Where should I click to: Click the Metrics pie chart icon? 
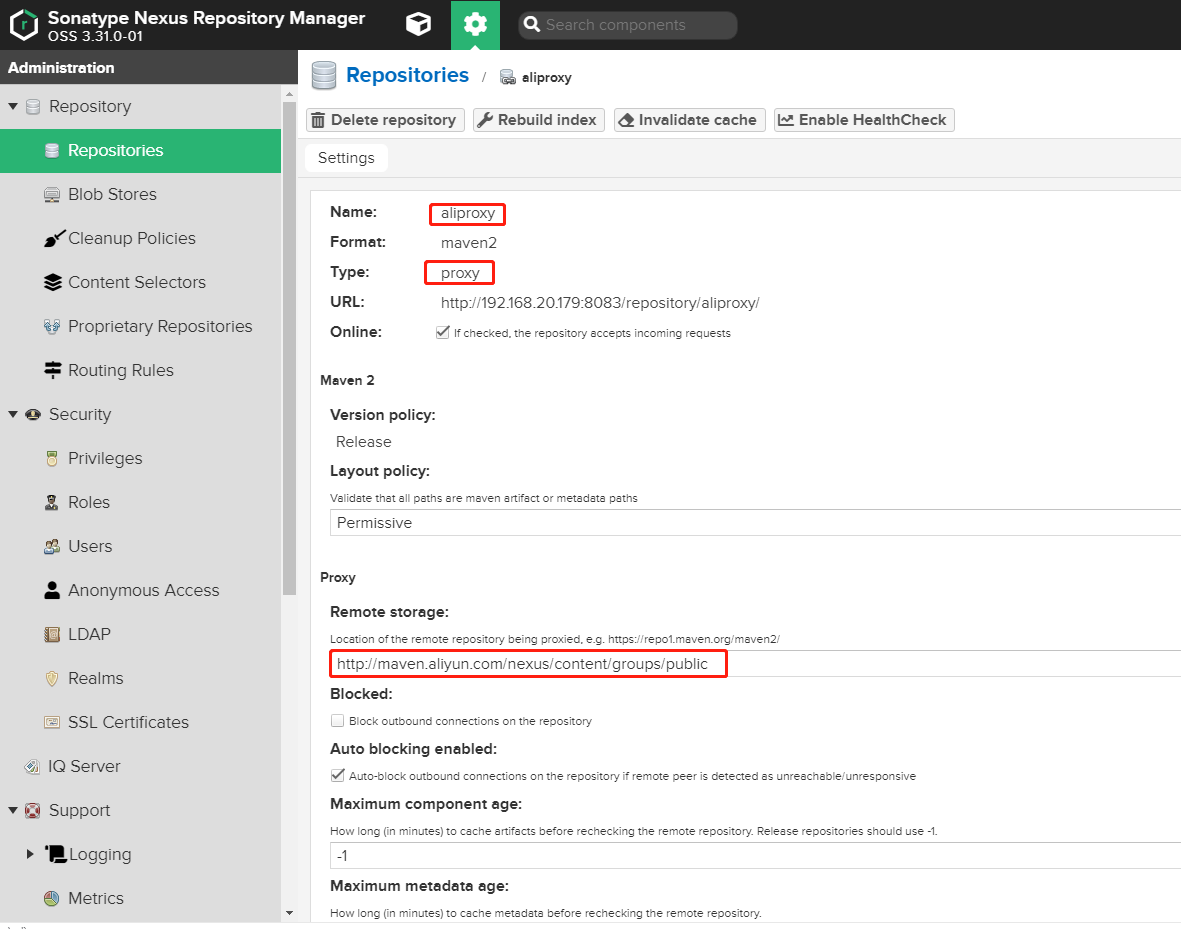coord(52,898)
